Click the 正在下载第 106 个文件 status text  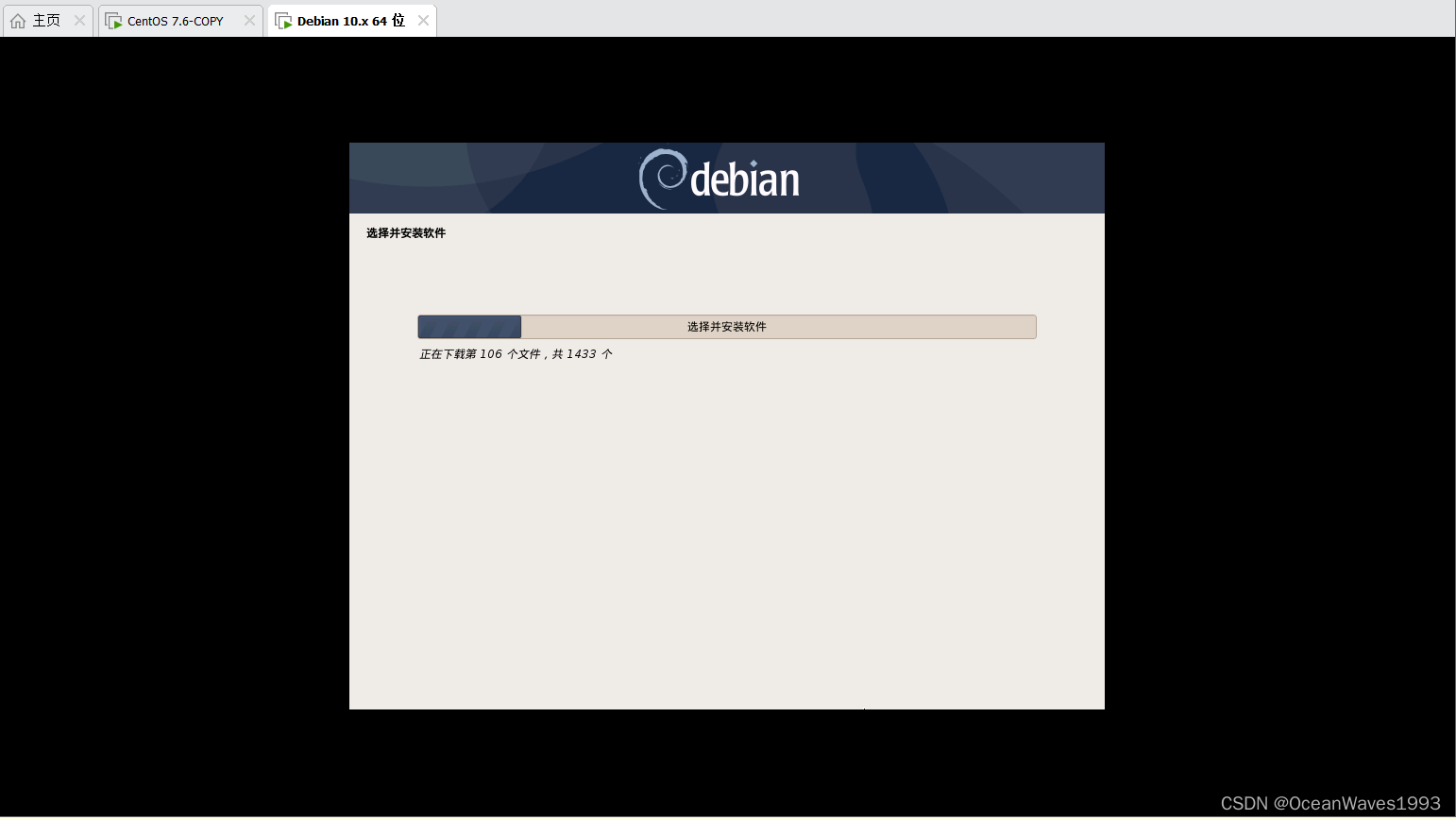point(516,354)
